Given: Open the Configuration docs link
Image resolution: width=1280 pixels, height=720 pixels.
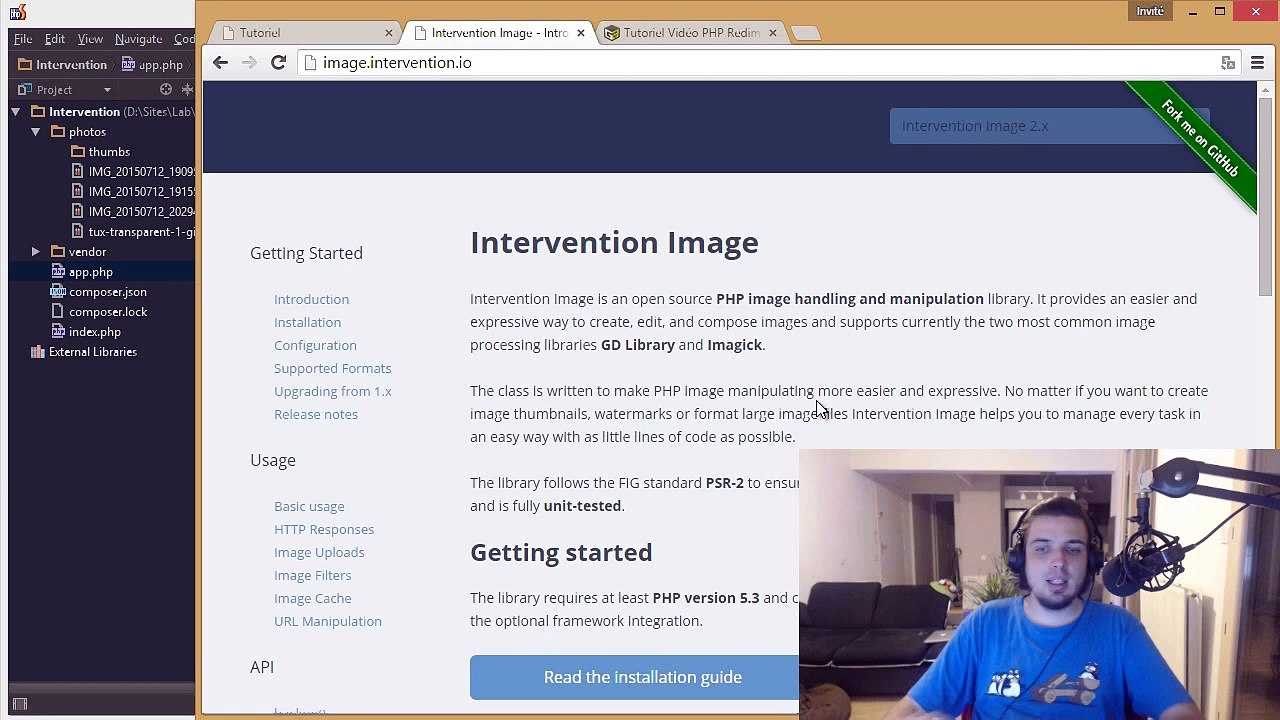Looking at the screenshot, I should (315, 345).
